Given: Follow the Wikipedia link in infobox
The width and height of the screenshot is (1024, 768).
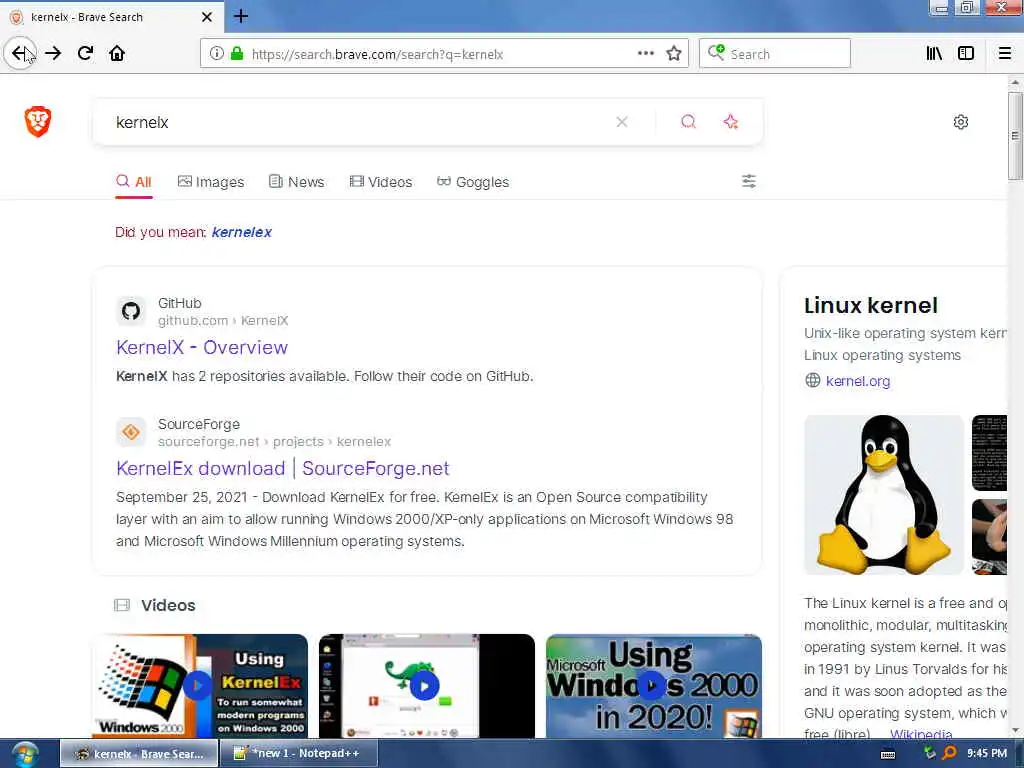Looking at the screenshot, I should [921, 734].
